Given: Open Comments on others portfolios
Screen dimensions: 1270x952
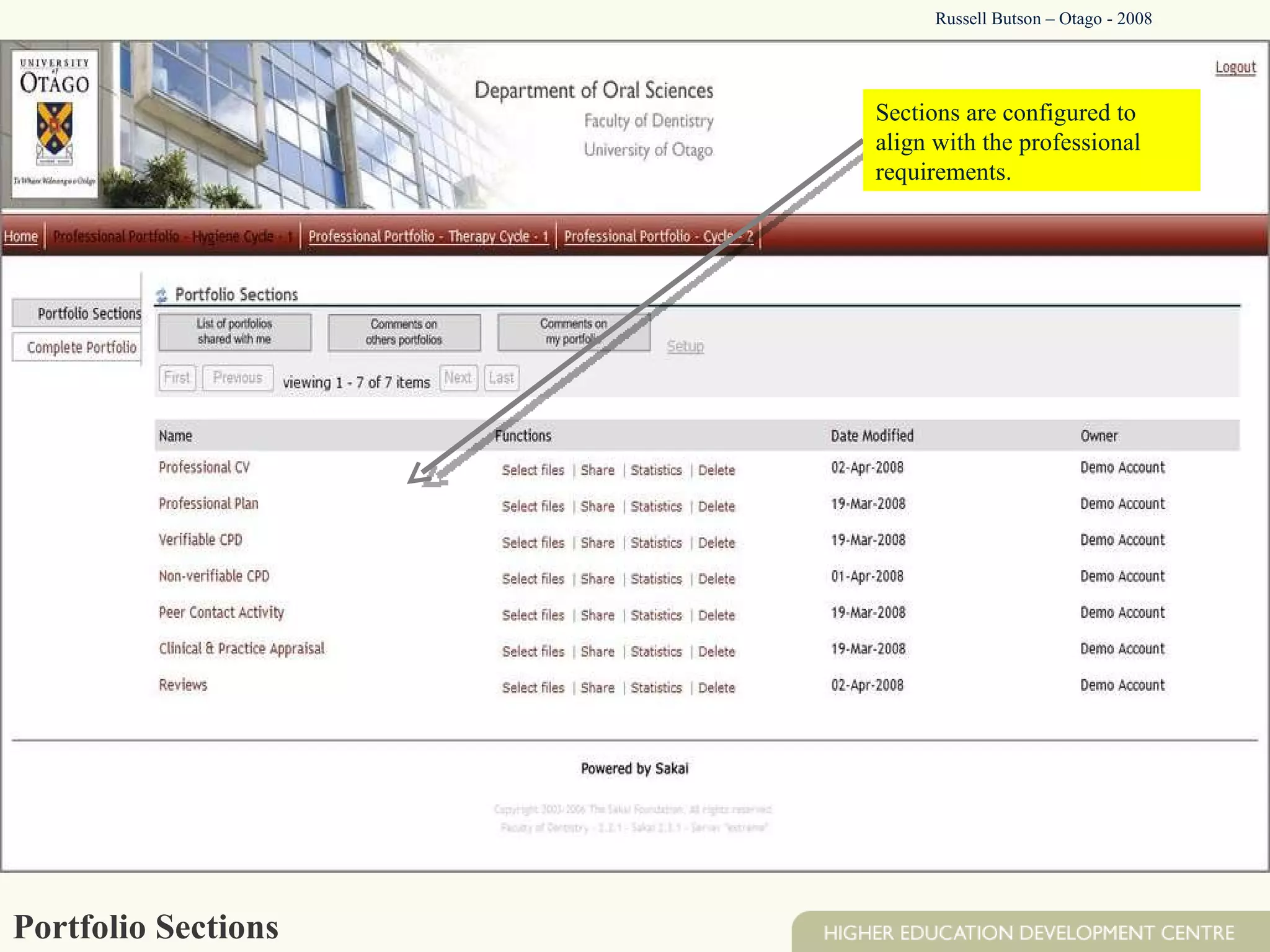Looking at the screenshot, I should [x=404, y=332].
